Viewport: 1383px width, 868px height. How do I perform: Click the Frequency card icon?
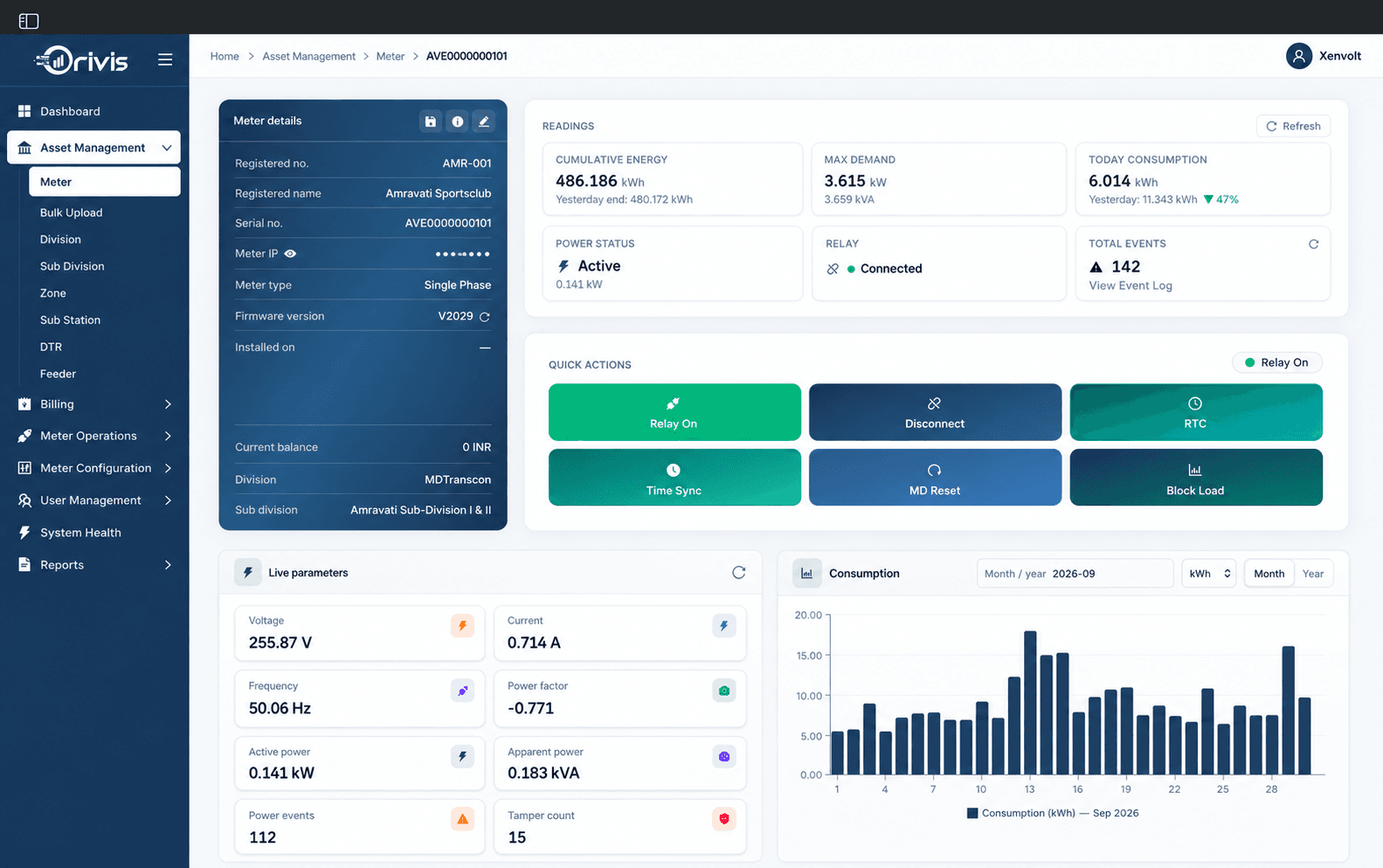pyautogui.click(x=462, y=691)
